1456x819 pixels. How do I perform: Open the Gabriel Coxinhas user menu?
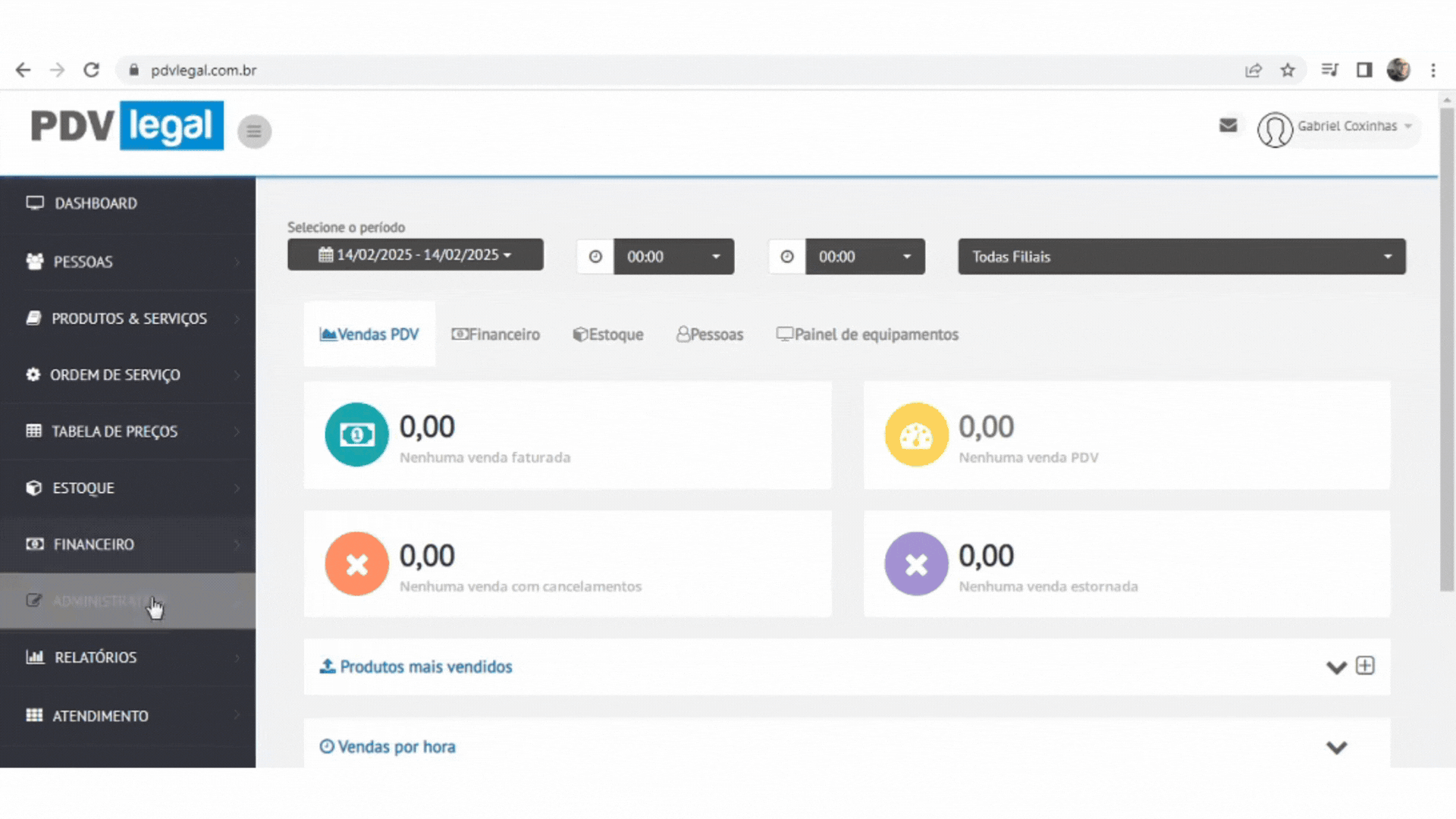click(x=1346, y=127)
